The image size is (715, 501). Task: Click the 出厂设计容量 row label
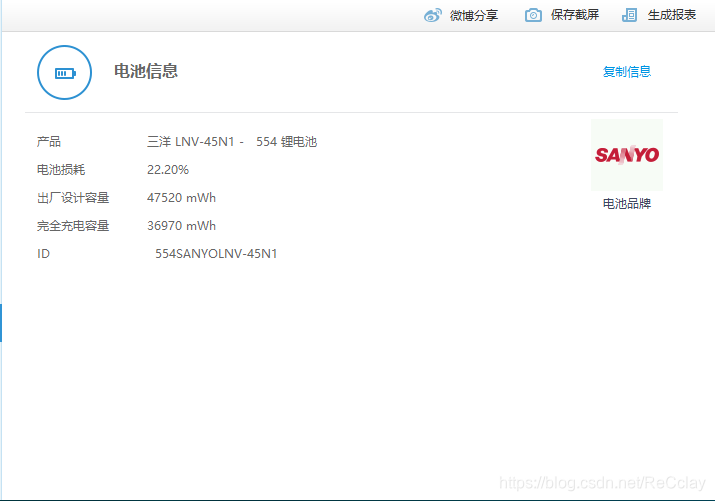73,198
